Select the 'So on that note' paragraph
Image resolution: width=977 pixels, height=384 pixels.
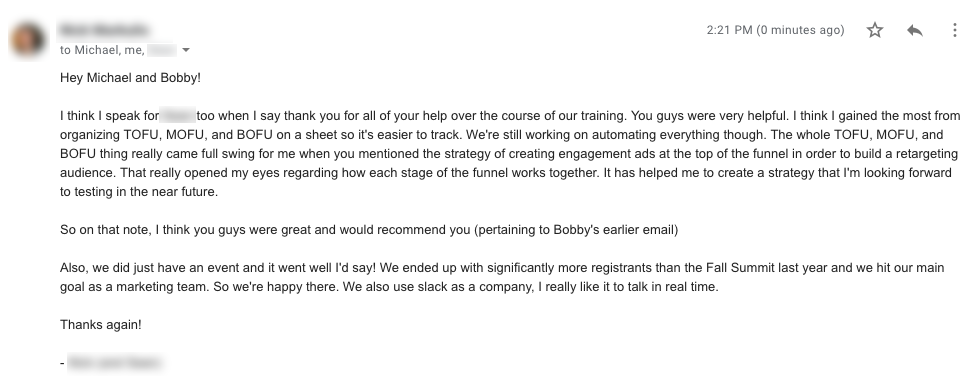point(369,229)
